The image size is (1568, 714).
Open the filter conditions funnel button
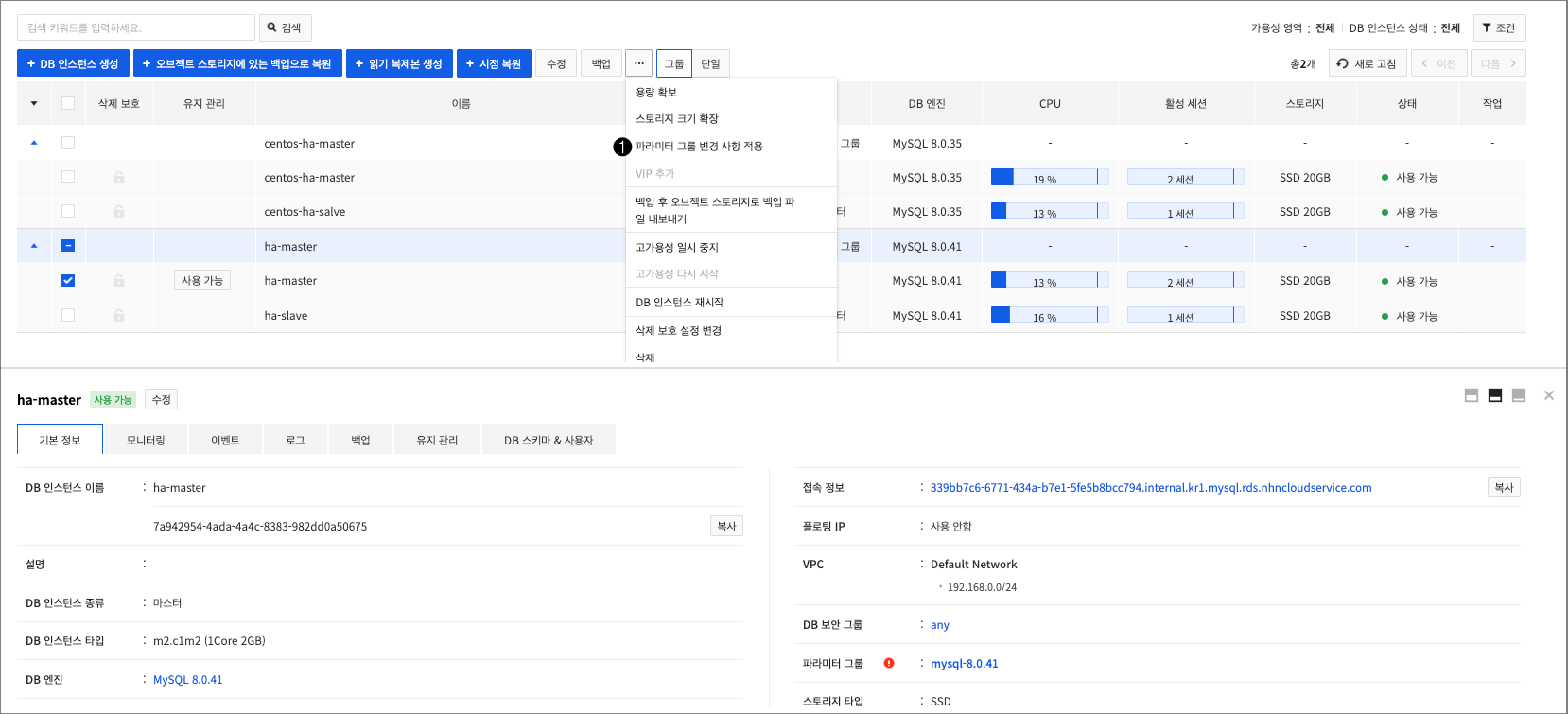click(x=1499, y=27)
